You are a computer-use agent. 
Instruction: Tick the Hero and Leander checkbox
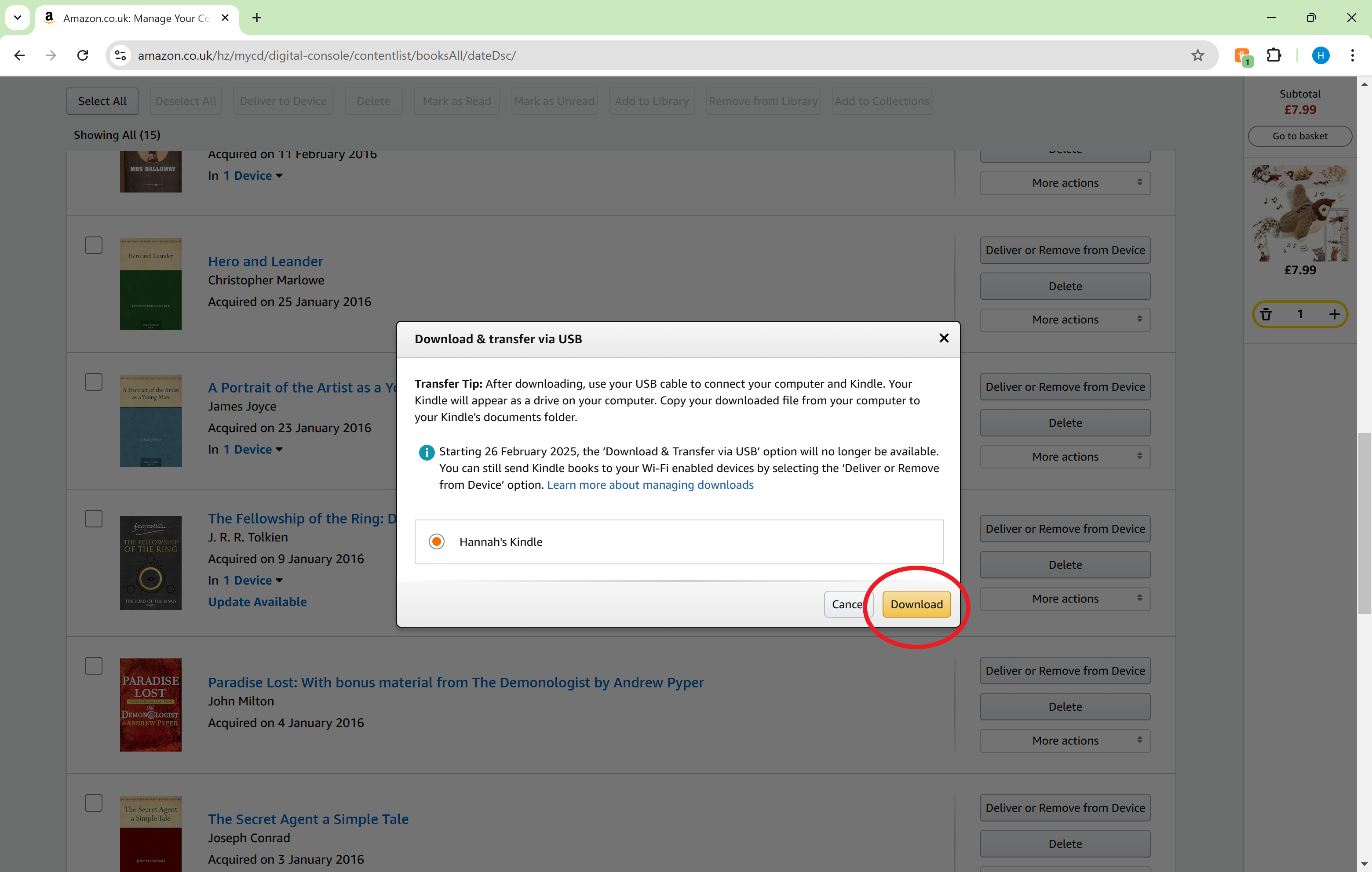(x=93, y=246)
